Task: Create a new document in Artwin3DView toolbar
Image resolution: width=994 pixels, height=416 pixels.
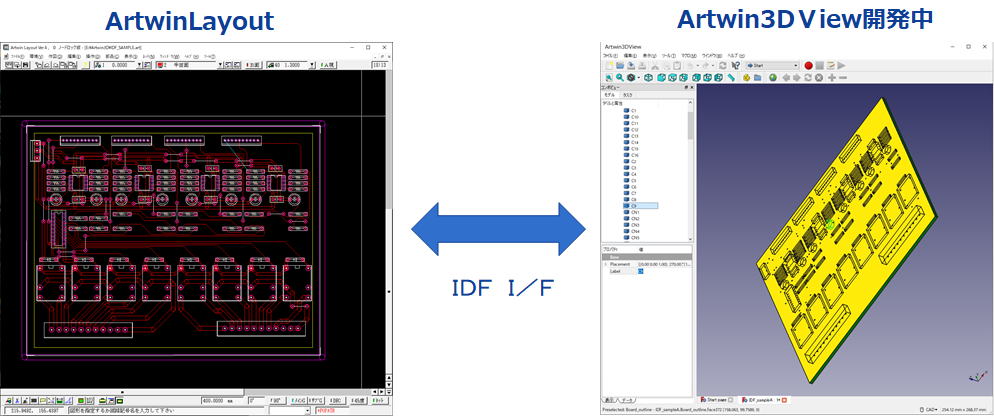Action: 610,65
